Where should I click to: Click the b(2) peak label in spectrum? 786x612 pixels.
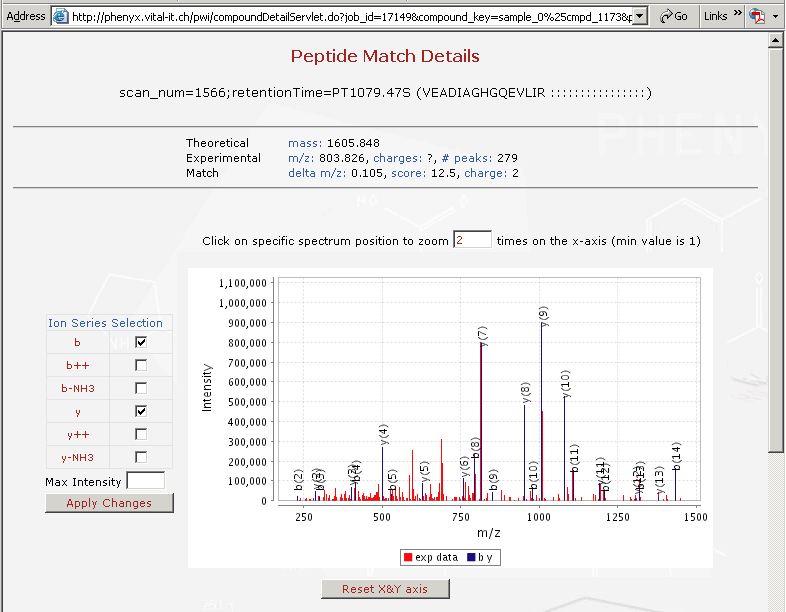298,480
